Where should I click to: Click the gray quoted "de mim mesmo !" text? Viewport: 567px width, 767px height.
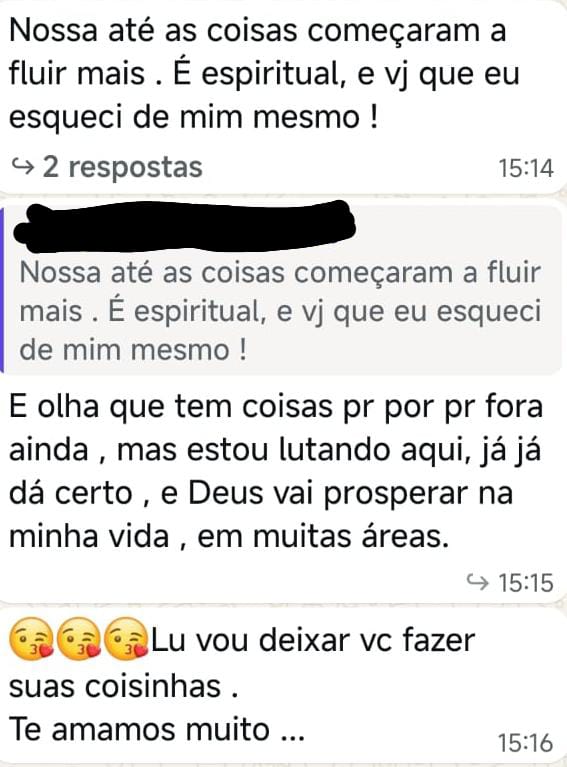click(x=133, y=350)
